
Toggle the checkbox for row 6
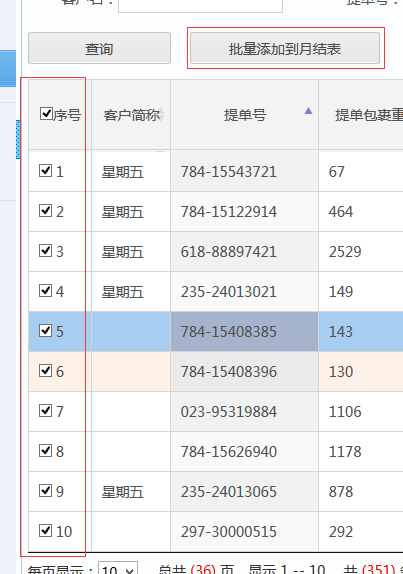(x=45, y=370)
